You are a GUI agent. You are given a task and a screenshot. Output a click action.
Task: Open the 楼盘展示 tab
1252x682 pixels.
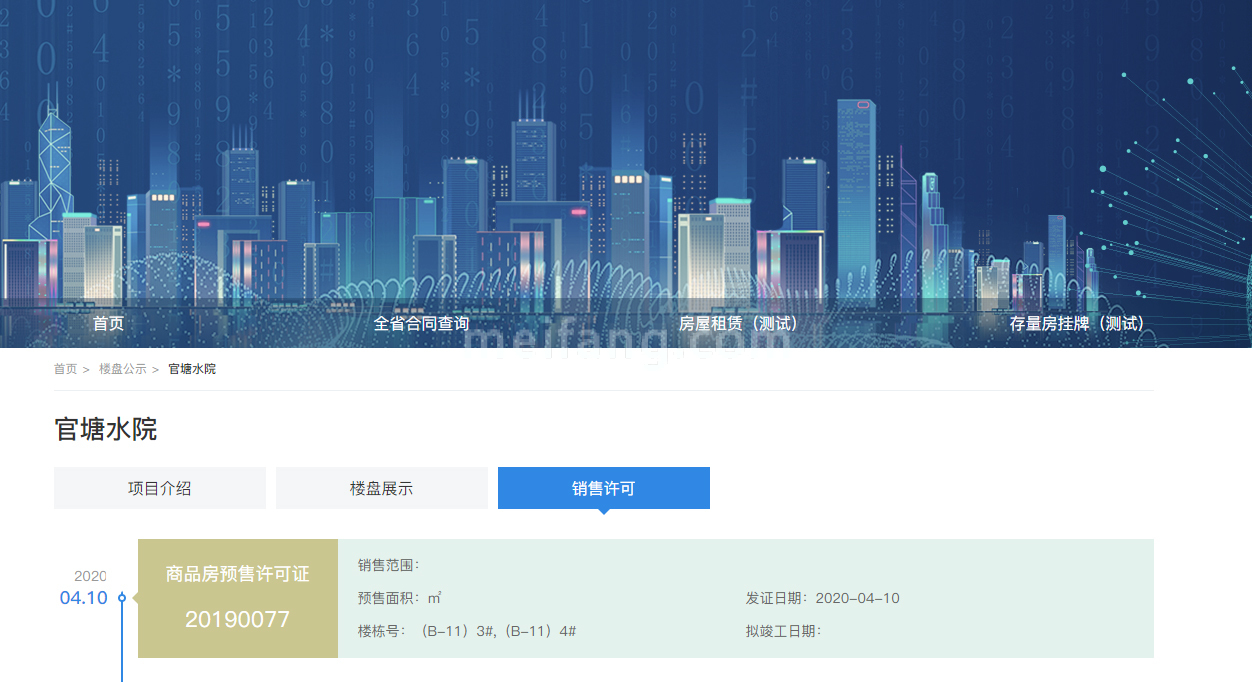coord(381,488)
